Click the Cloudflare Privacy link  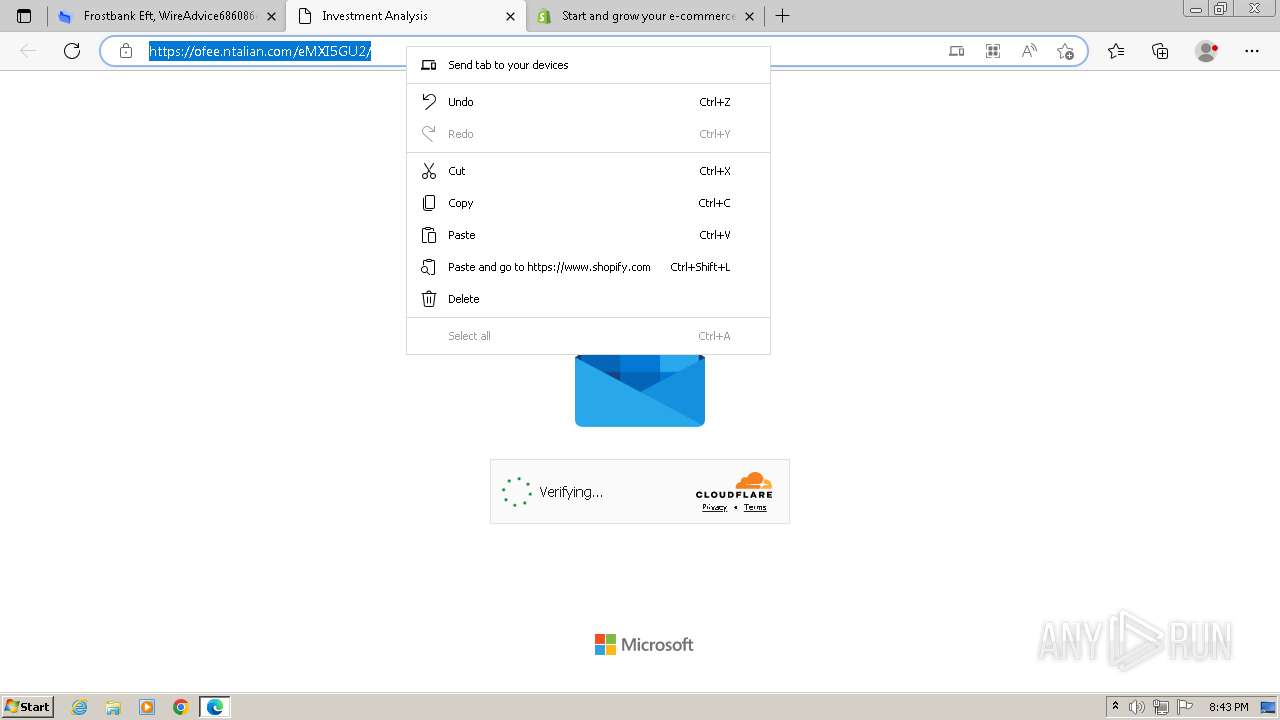[714, 507]
